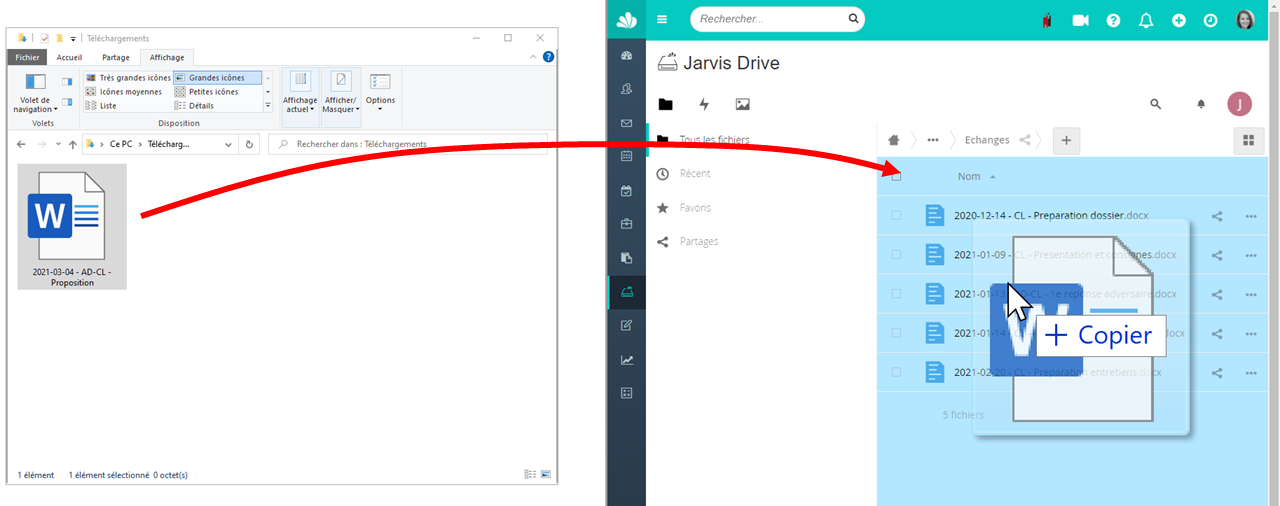Open the calendar grid icon in Jarvis sidebar
Screen dimensions: 1280x506
pyautogui.click(x=627, y=156)
